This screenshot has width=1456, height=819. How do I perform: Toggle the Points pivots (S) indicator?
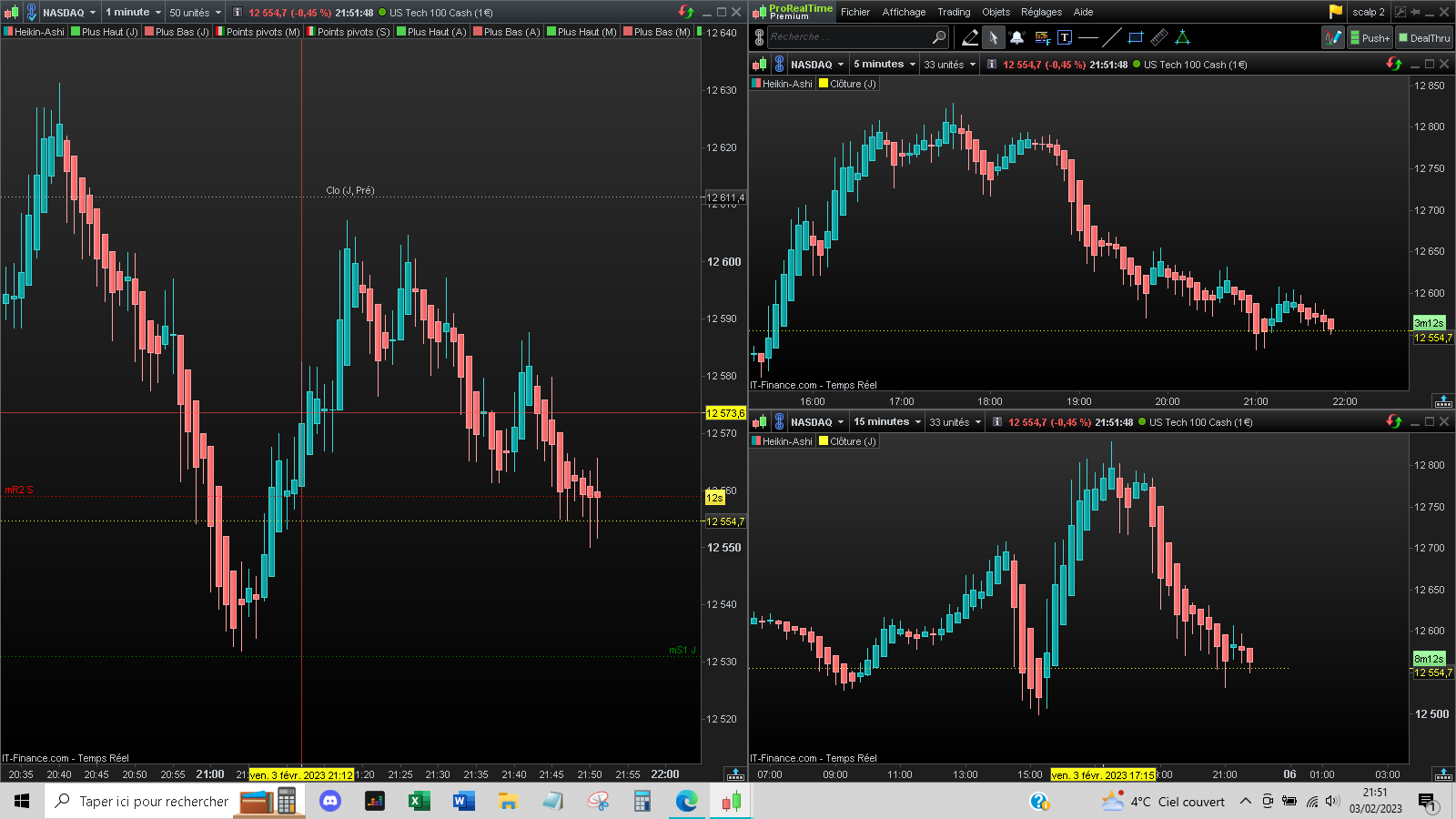coord(349,32)
